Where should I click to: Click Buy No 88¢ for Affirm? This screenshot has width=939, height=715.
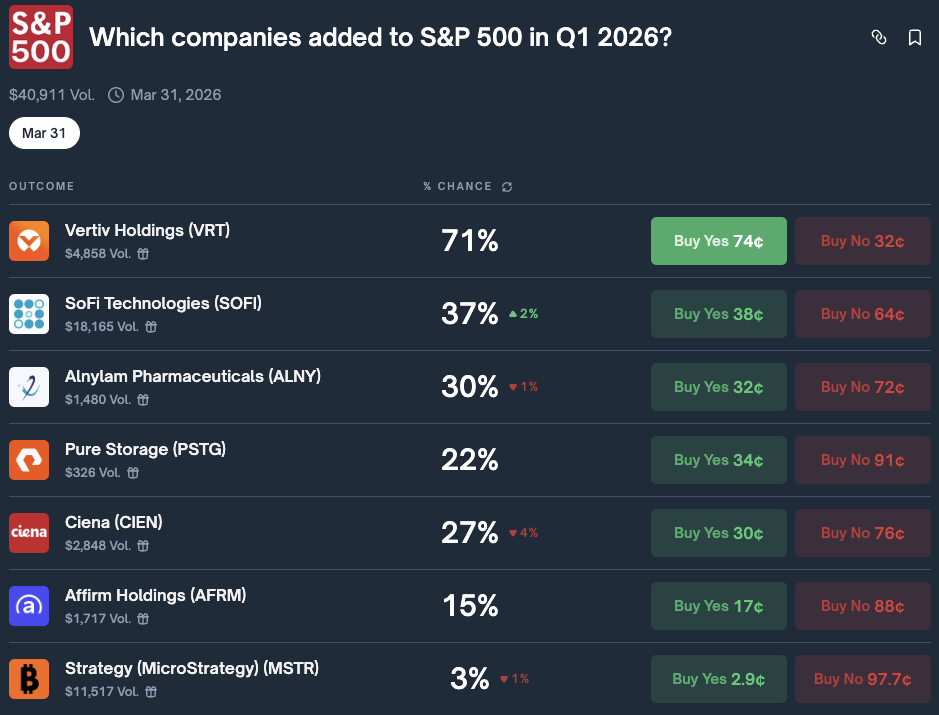pos(862,606)
